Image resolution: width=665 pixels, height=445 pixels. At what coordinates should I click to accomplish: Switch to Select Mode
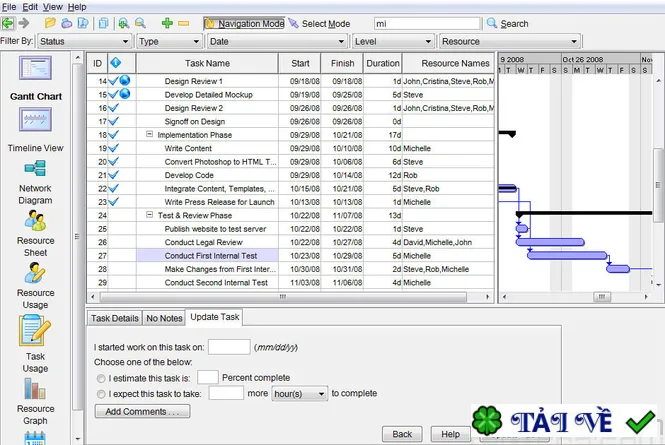coord(319,24)
